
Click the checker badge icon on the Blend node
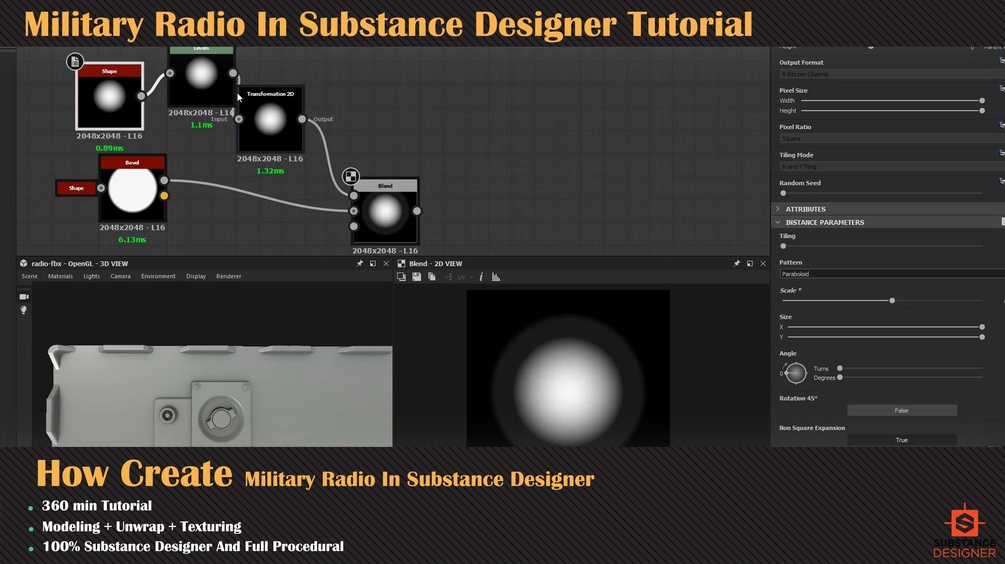pos(351,176)
